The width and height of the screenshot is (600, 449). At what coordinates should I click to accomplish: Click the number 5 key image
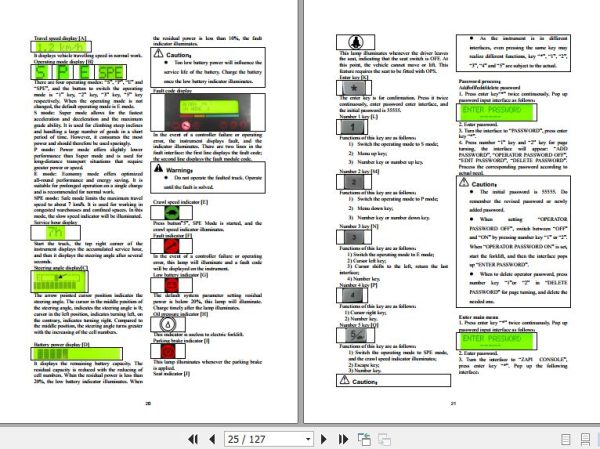(355, 336)
